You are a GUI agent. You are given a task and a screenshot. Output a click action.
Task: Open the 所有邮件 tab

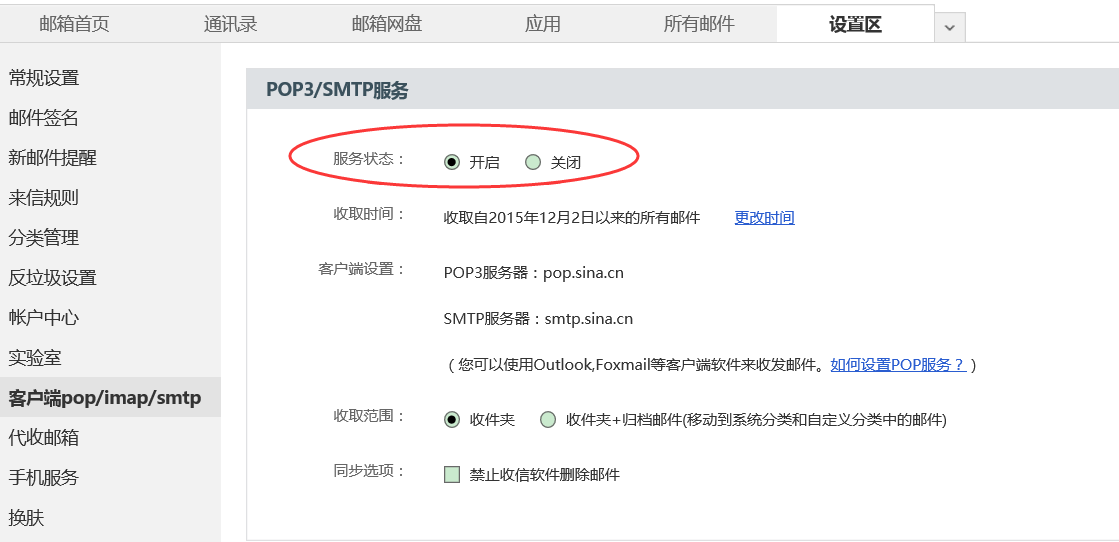(x=699, y=24)
